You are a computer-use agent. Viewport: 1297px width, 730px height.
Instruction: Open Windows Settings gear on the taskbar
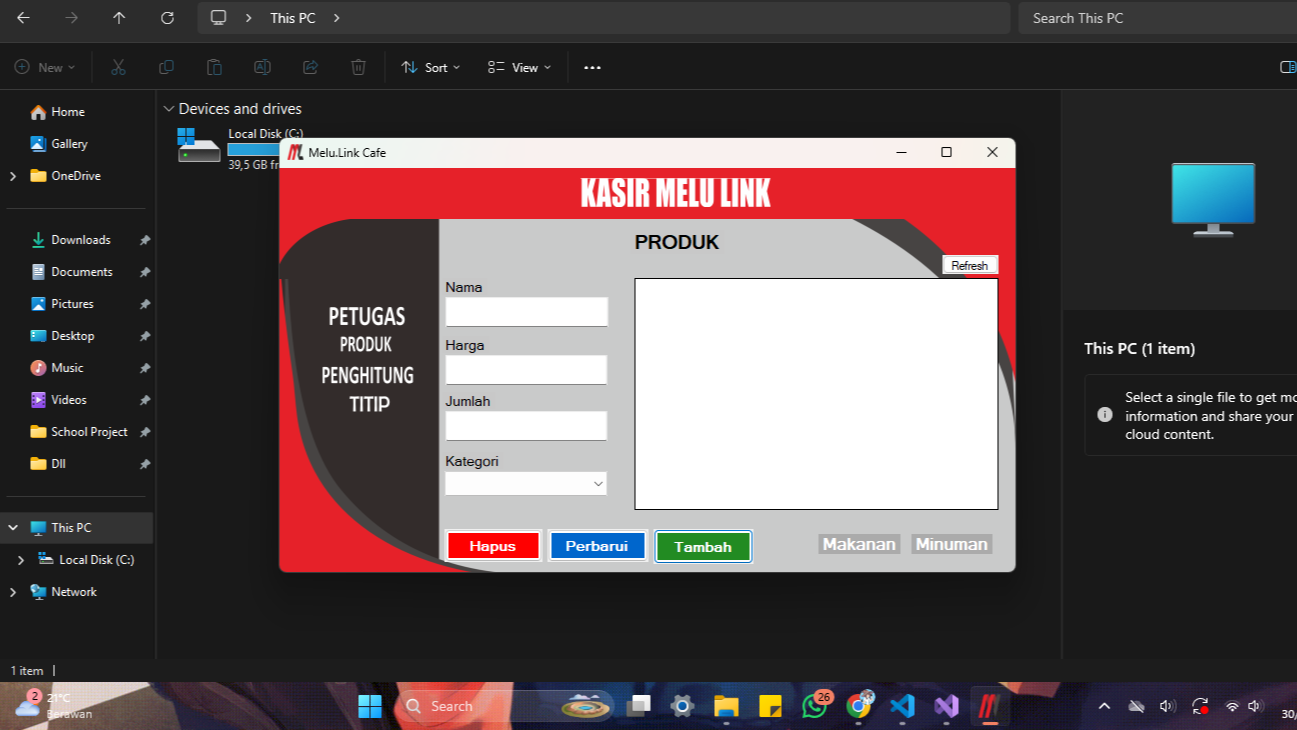(x=681, y=705)
